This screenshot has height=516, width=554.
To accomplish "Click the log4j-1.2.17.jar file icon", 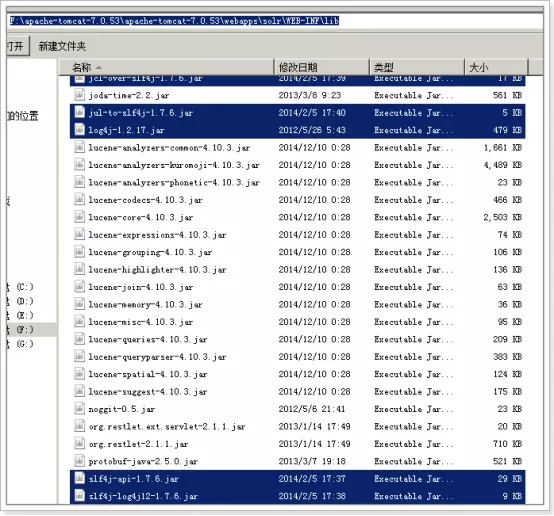I will click(79, 130).
